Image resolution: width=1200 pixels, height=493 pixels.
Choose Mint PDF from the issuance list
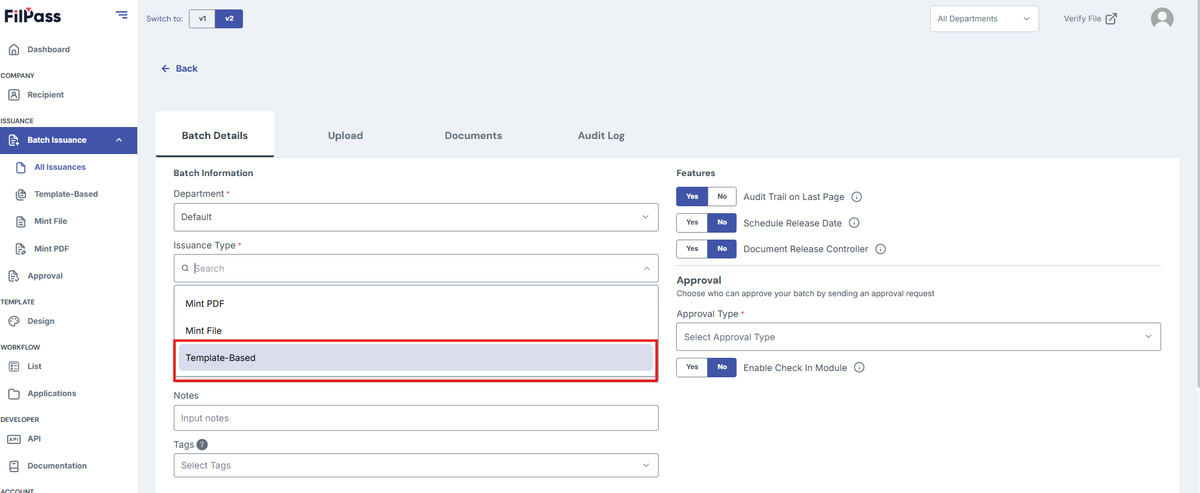click(x=416, y=303)
